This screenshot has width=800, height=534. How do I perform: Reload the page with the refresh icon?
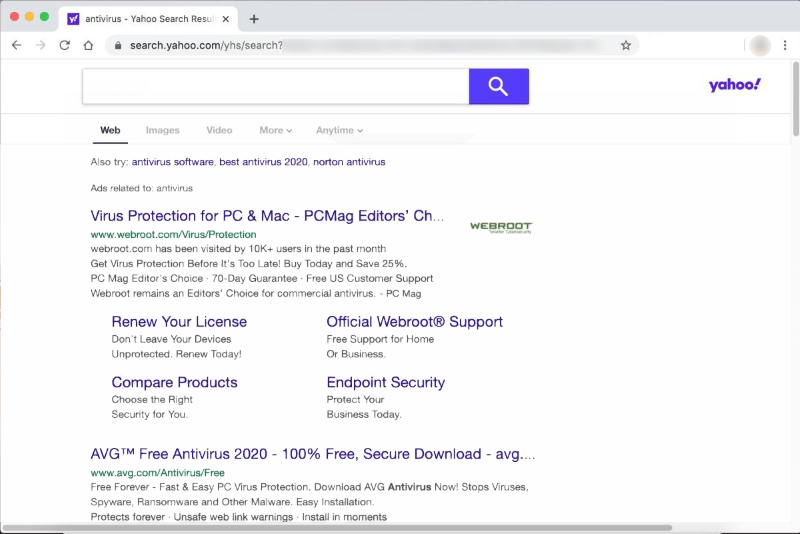64,45
